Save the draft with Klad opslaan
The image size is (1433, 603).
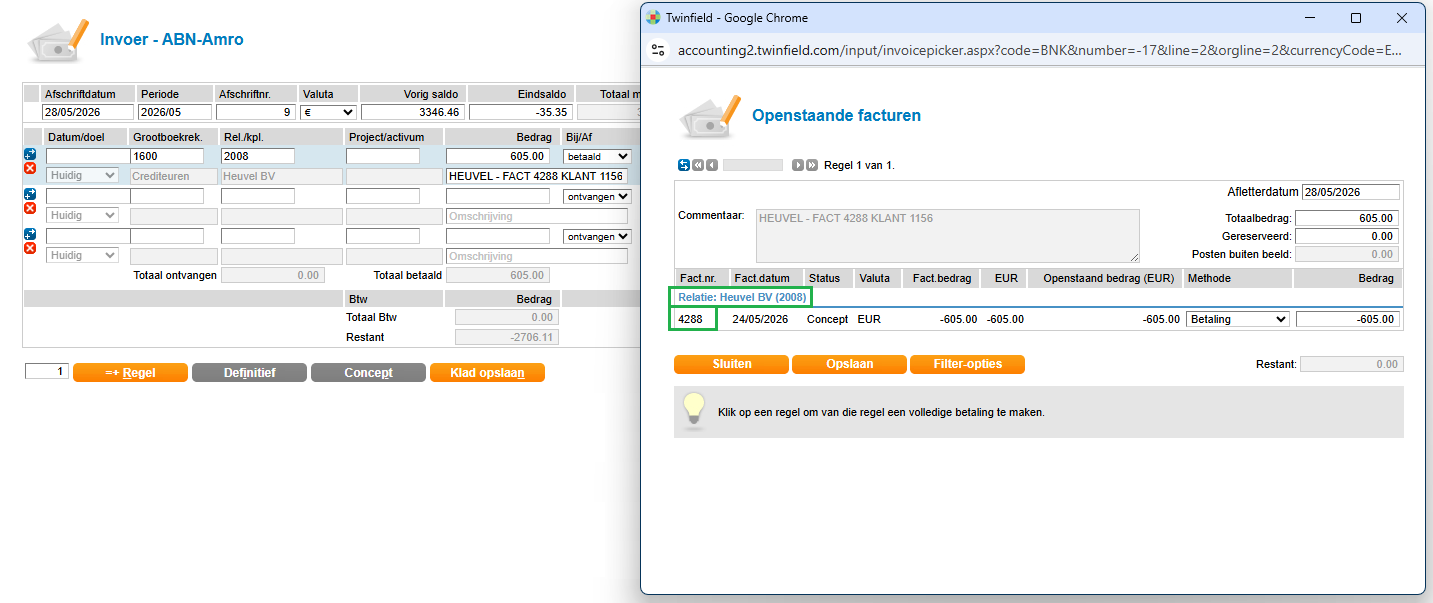tap(487, 372)
